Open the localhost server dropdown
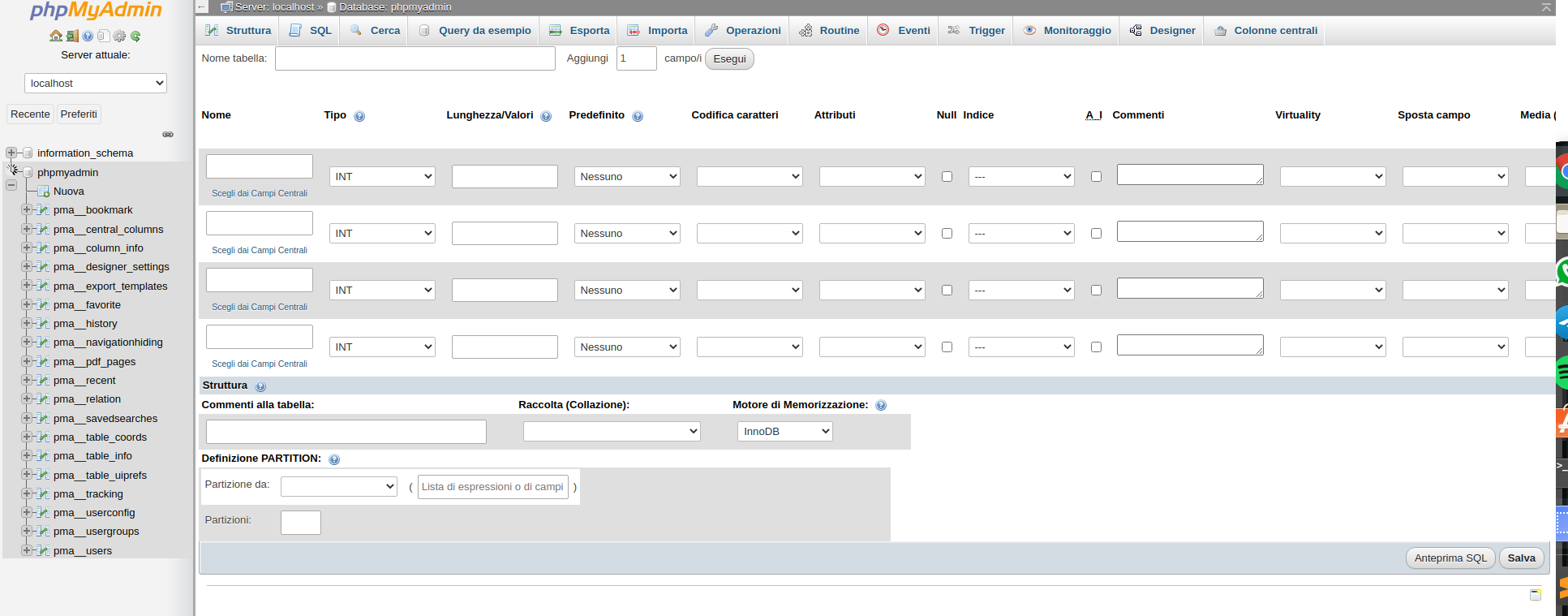The image size is (1568, 616). tap(96, 84)
